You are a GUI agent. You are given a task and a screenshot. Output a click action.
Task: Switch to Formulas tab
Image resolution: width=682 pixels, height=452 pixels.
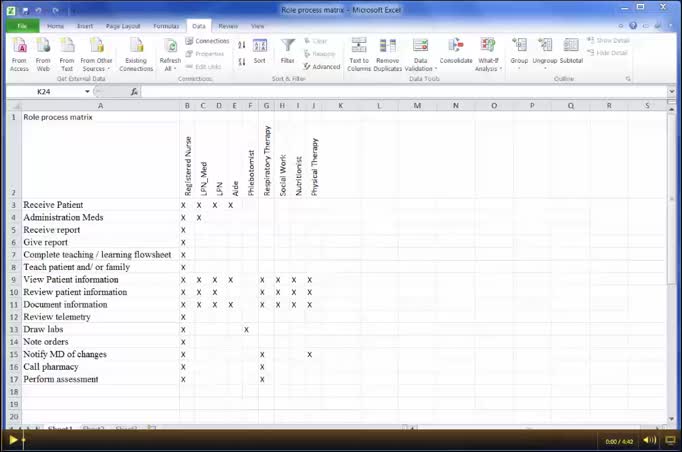point(166,26)
